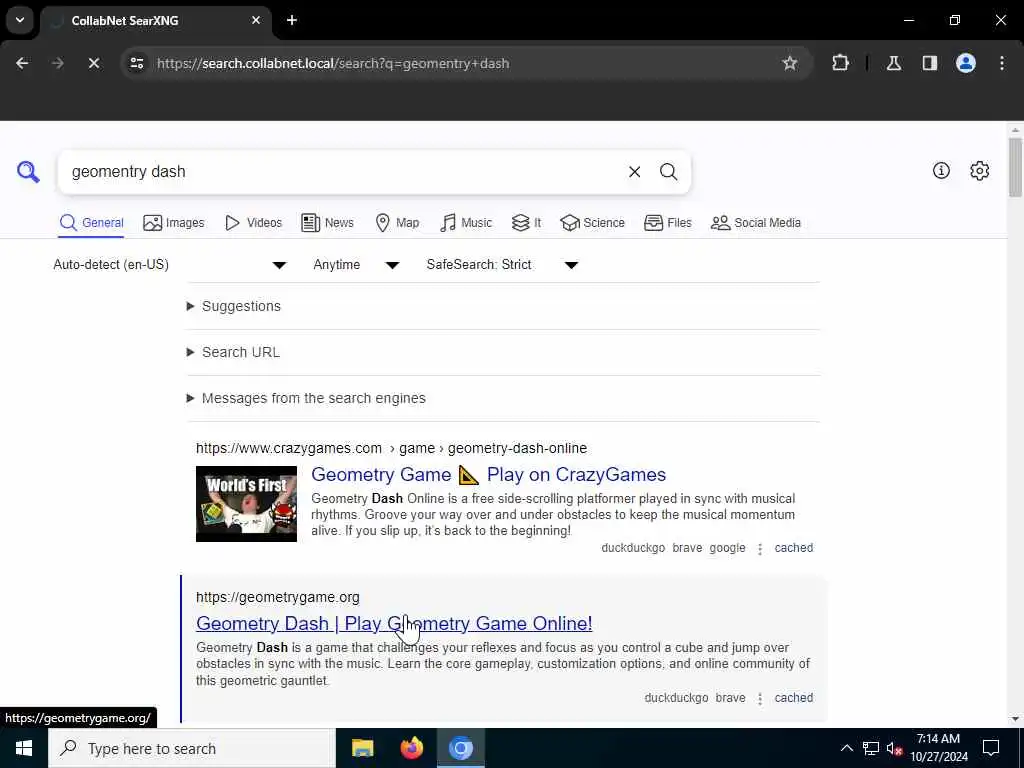The image size is (1024, 768).
Task: Open Anytime time range dropdown
Action: coord(356,264)
